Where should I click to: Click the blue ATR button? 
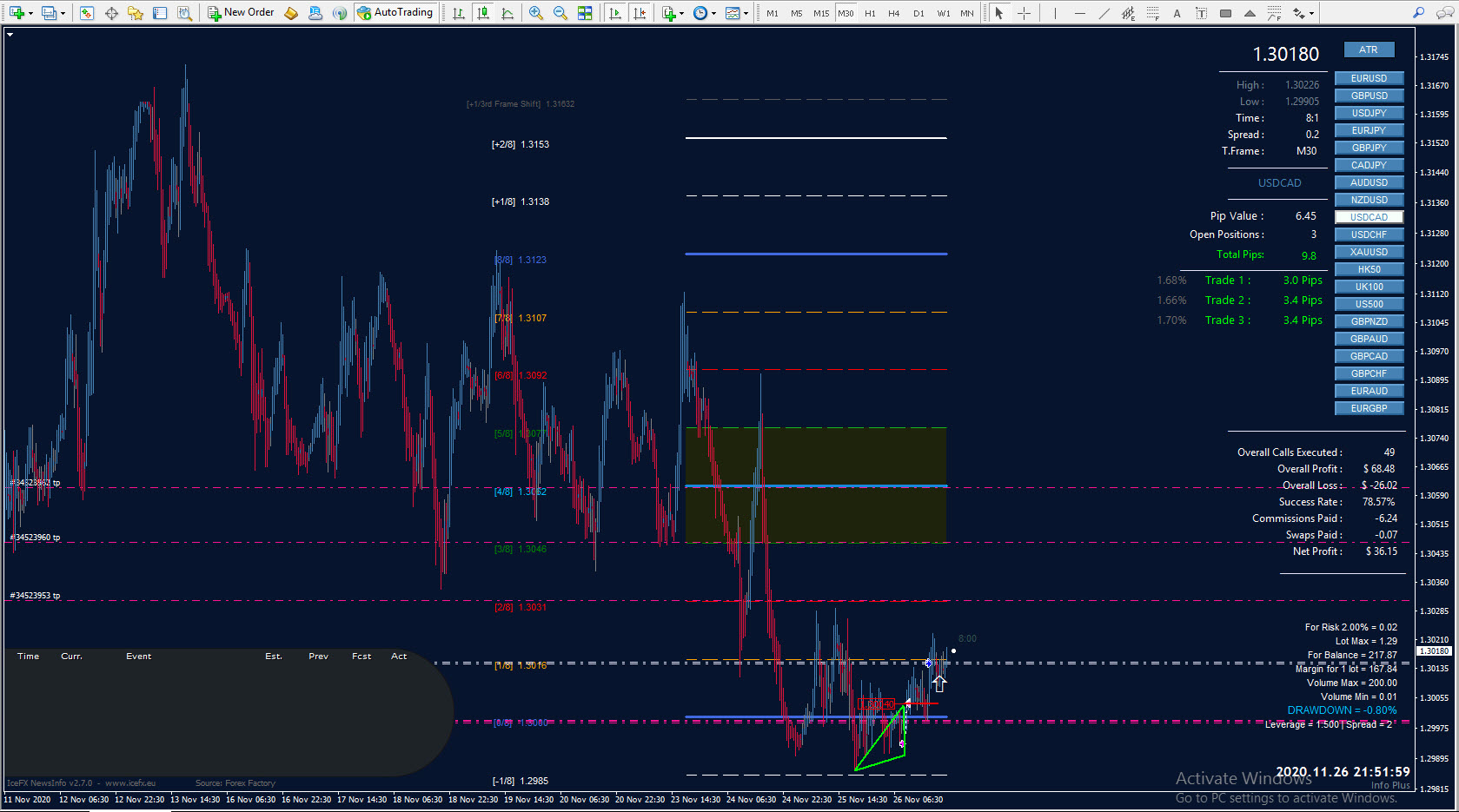[x=1369, y=50]
